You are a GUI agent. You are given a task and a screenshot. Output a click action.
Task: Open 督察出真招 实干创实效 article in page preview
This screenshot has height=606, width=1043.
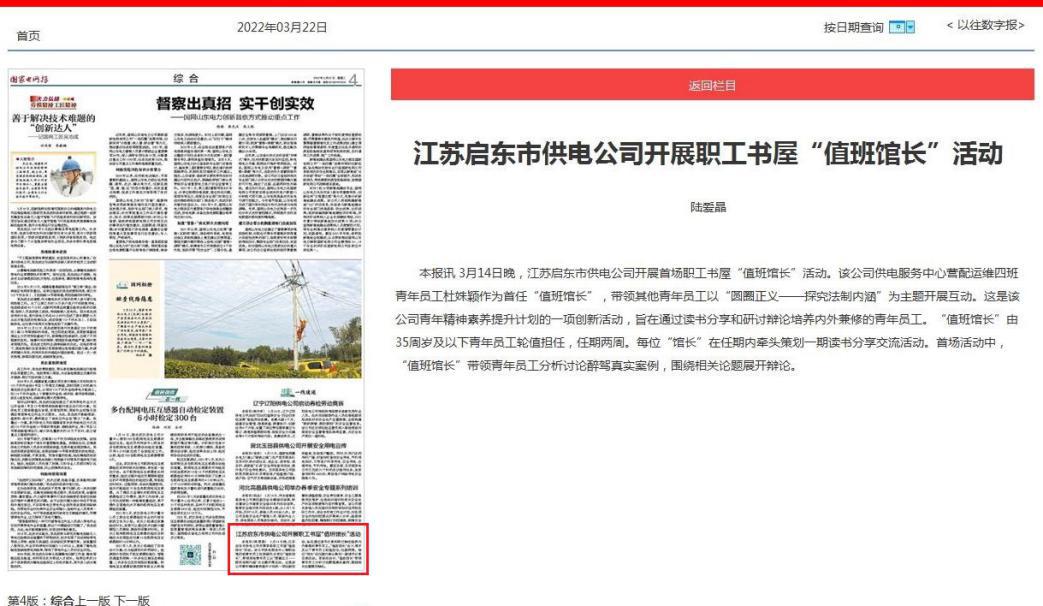(235, 103)
